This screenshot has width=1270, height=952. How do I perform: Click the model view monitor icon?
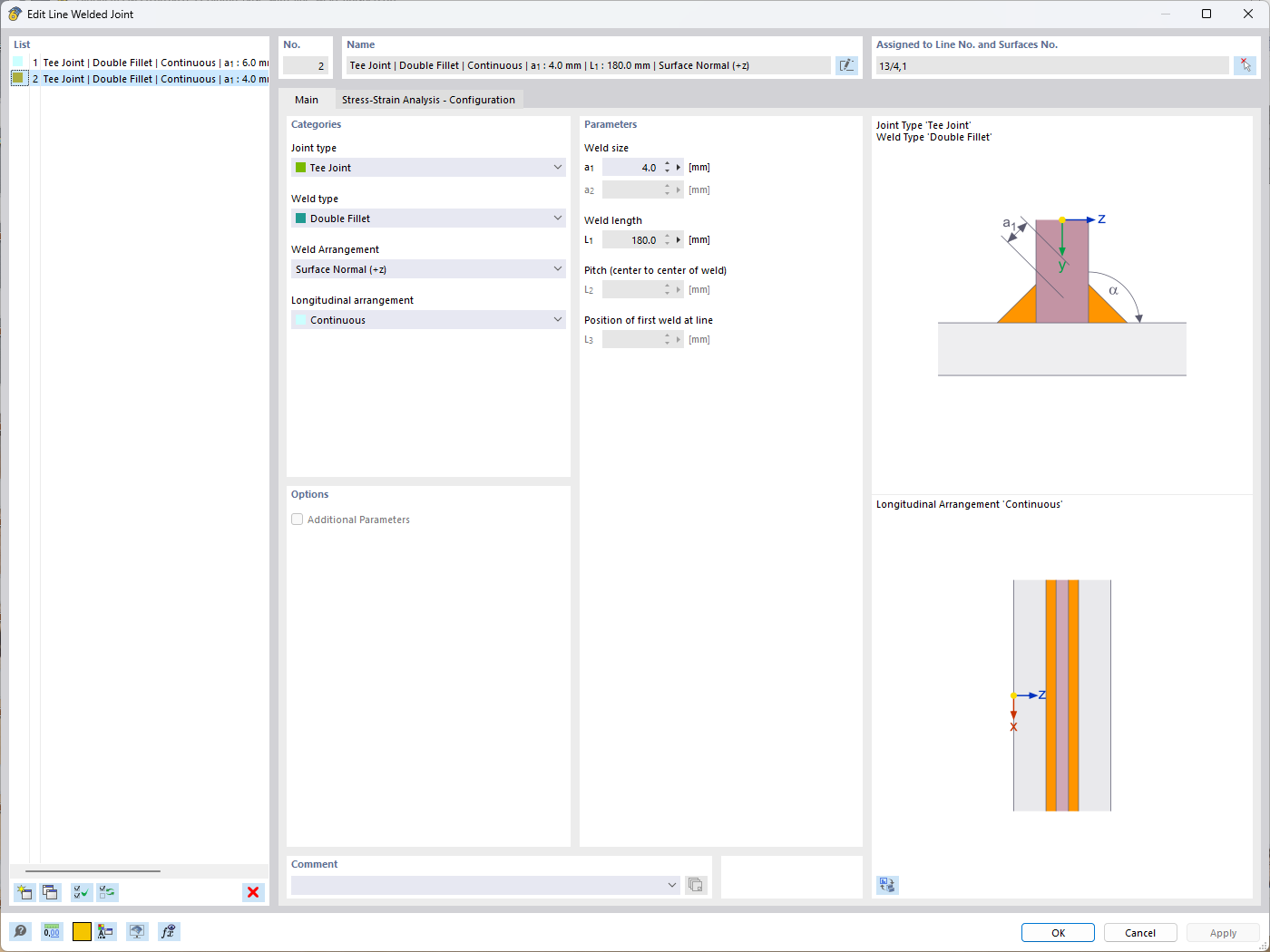pyautogui.click(x=137, y=931)
